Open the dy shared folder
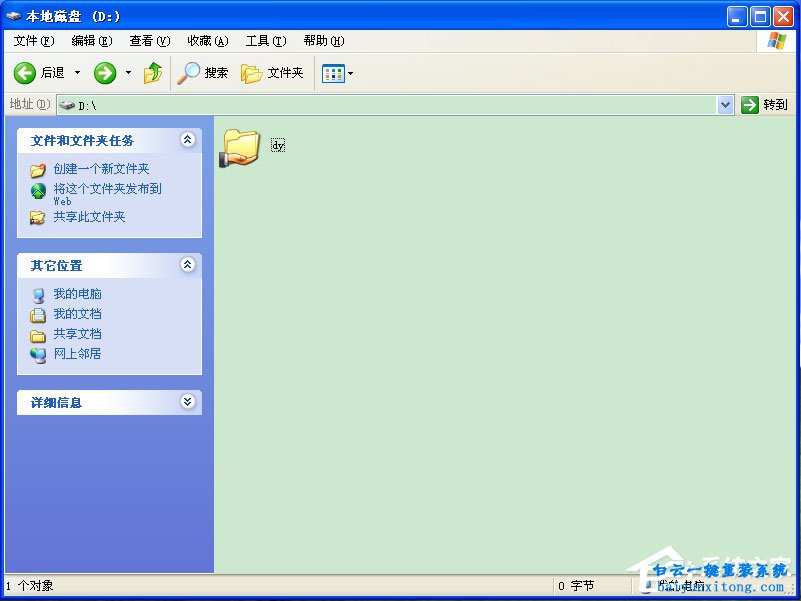This screenshot has height=601, width=801. coord(241,147)
